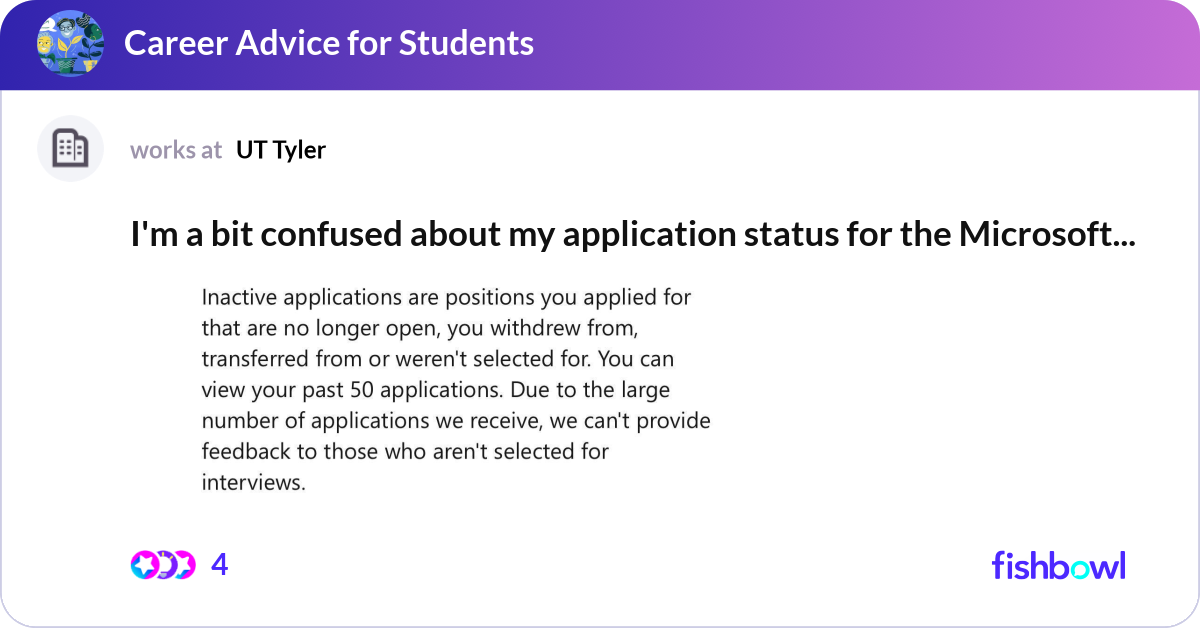Click the company building icon
Image resolution: width=1200 pixels, height=628 pixels.
70,149
